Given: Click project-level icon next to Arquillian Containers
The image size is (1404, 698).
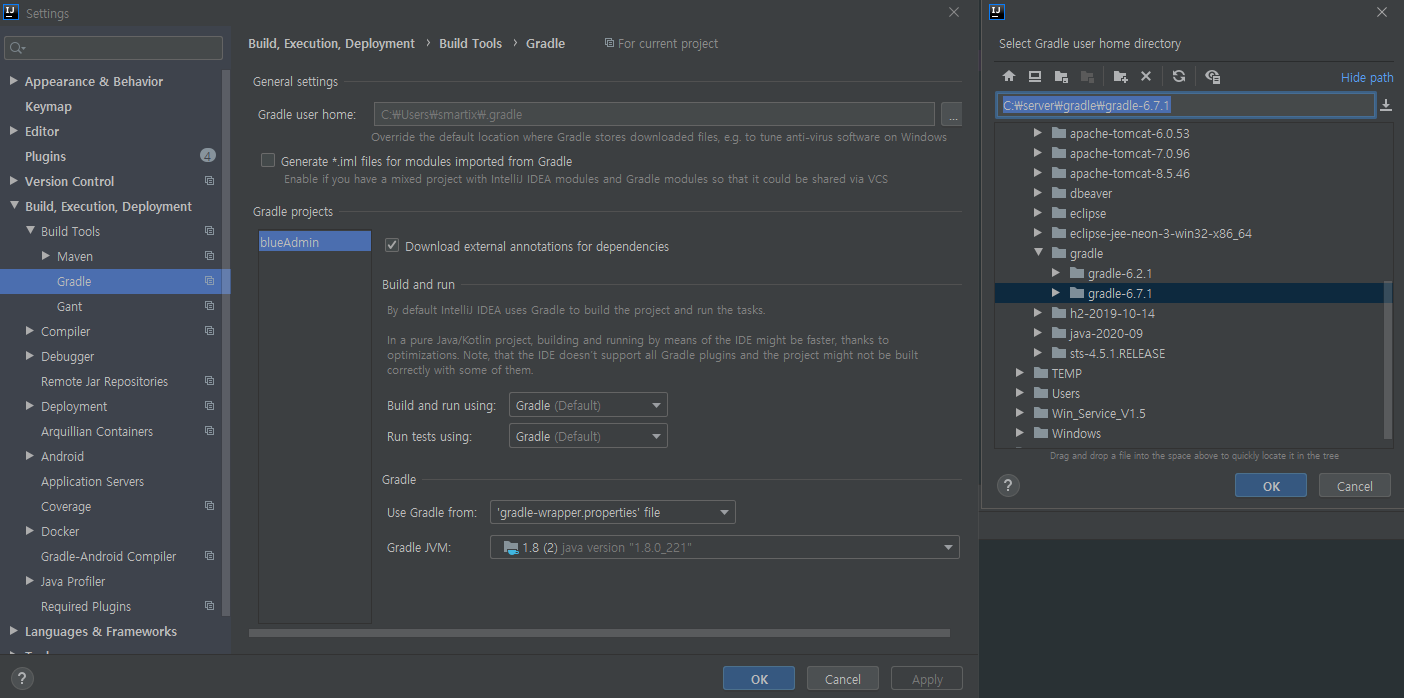Looking at the screenshot, I should tap(209, 431).
